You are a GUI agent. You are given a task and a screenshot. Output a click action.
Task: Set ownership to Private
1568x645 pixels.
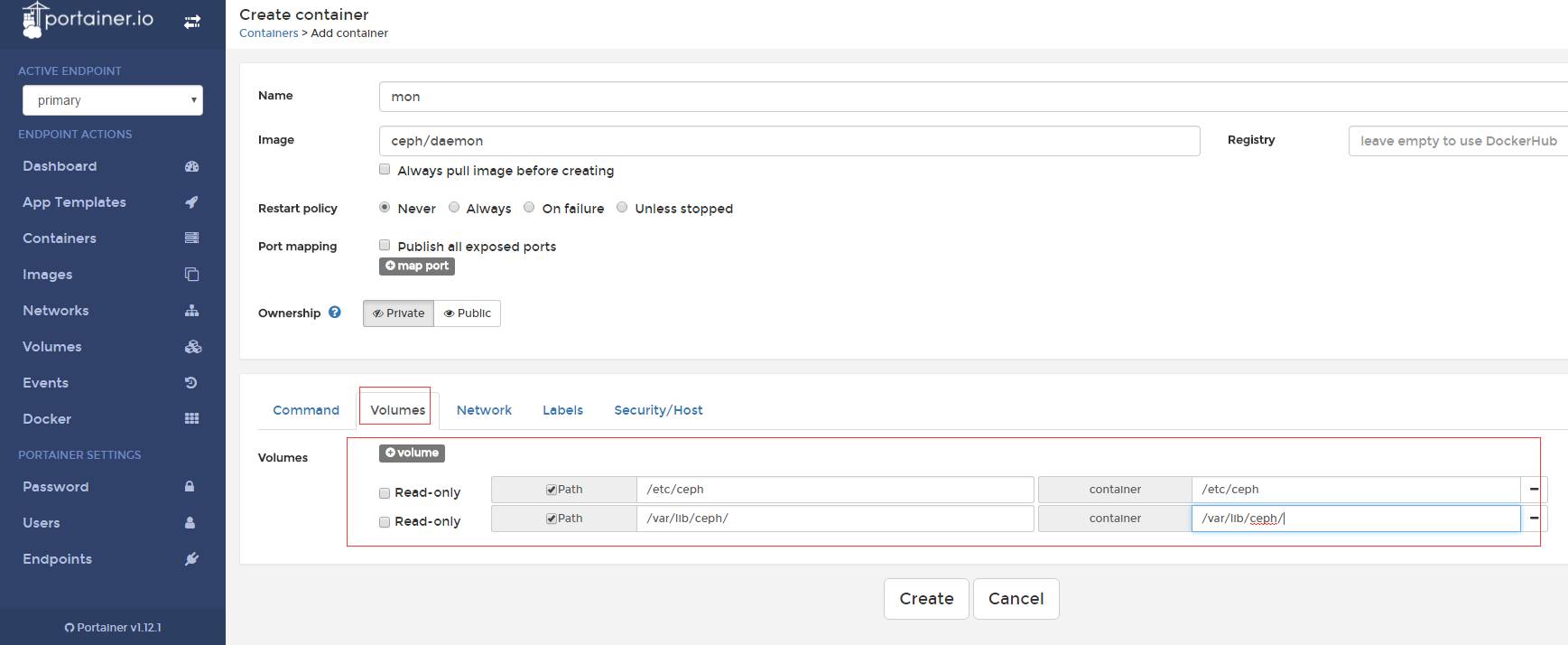click(398, 313)
